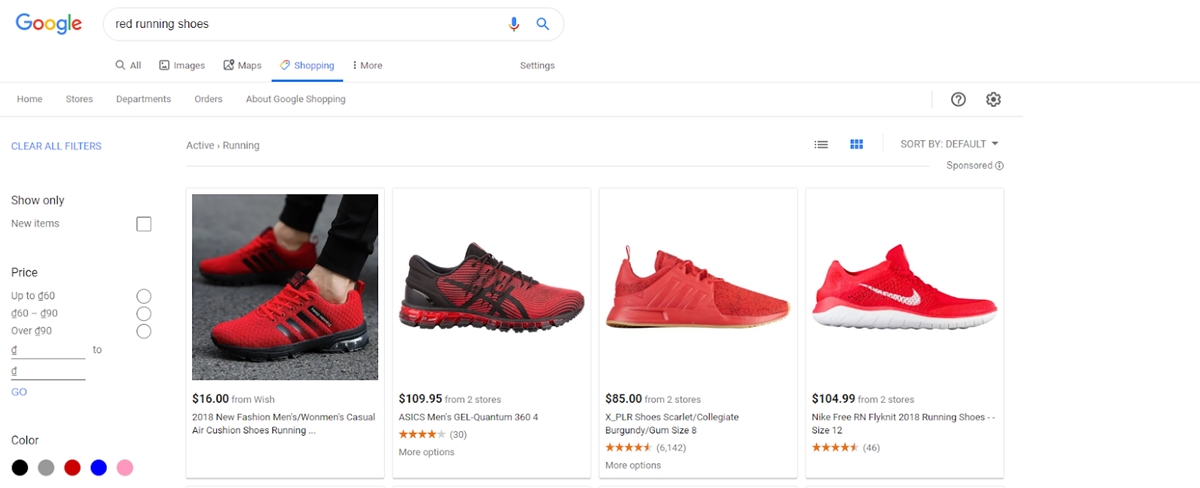Select the grid view layout icon
The image size is (1200, 488).
click(x=856, y=144)
